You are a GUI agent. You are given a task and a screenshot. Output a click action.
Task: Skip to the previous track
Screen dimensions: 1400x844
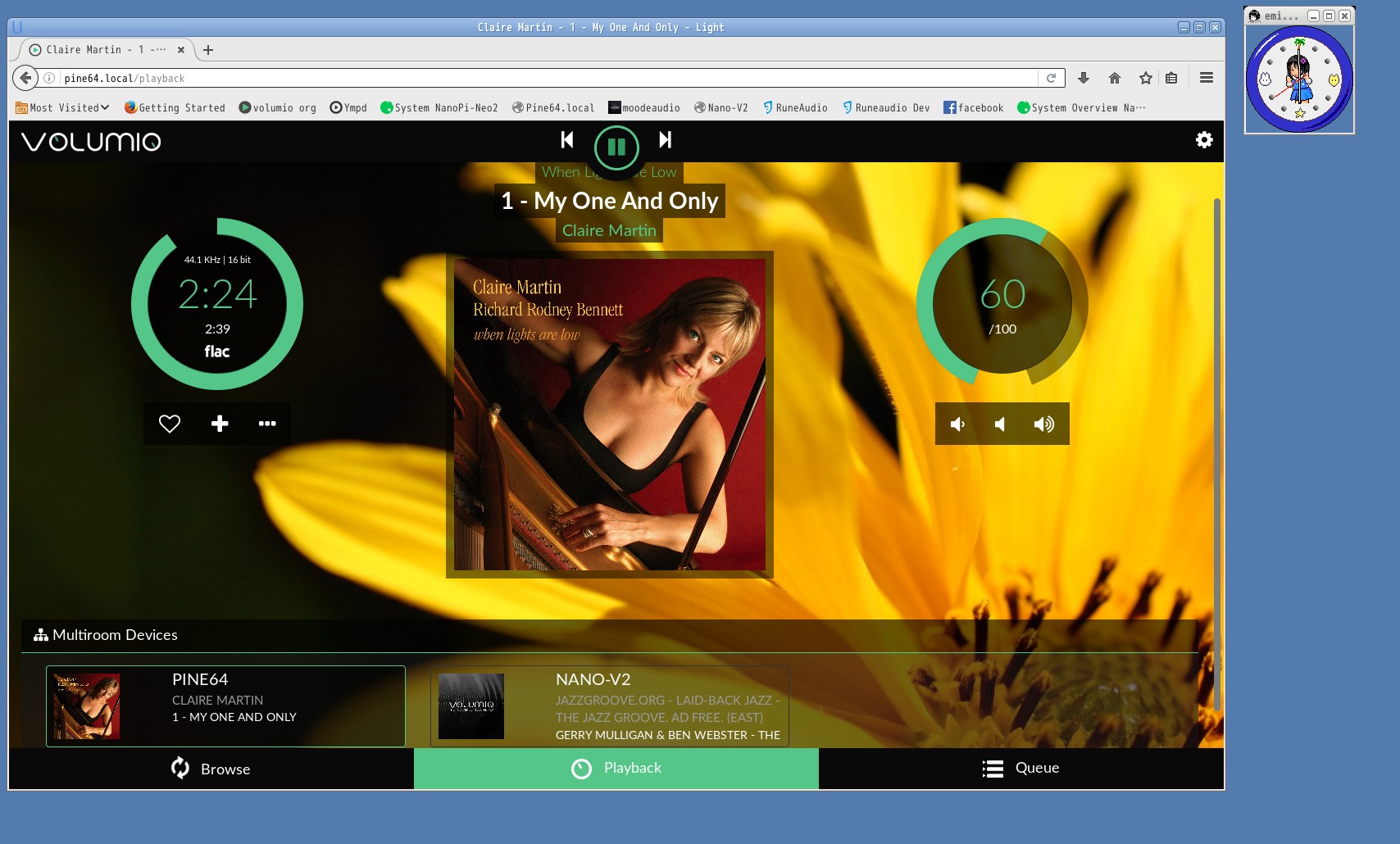tap(566, 140)
